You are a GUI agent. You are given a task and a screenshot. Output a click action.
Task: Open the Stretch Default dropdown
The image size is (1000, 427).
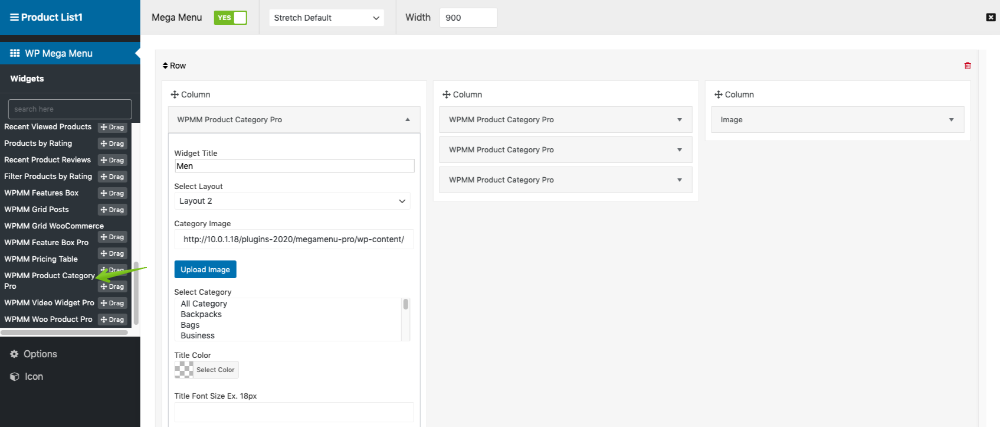pyautogui.click(x=327, y=18)
